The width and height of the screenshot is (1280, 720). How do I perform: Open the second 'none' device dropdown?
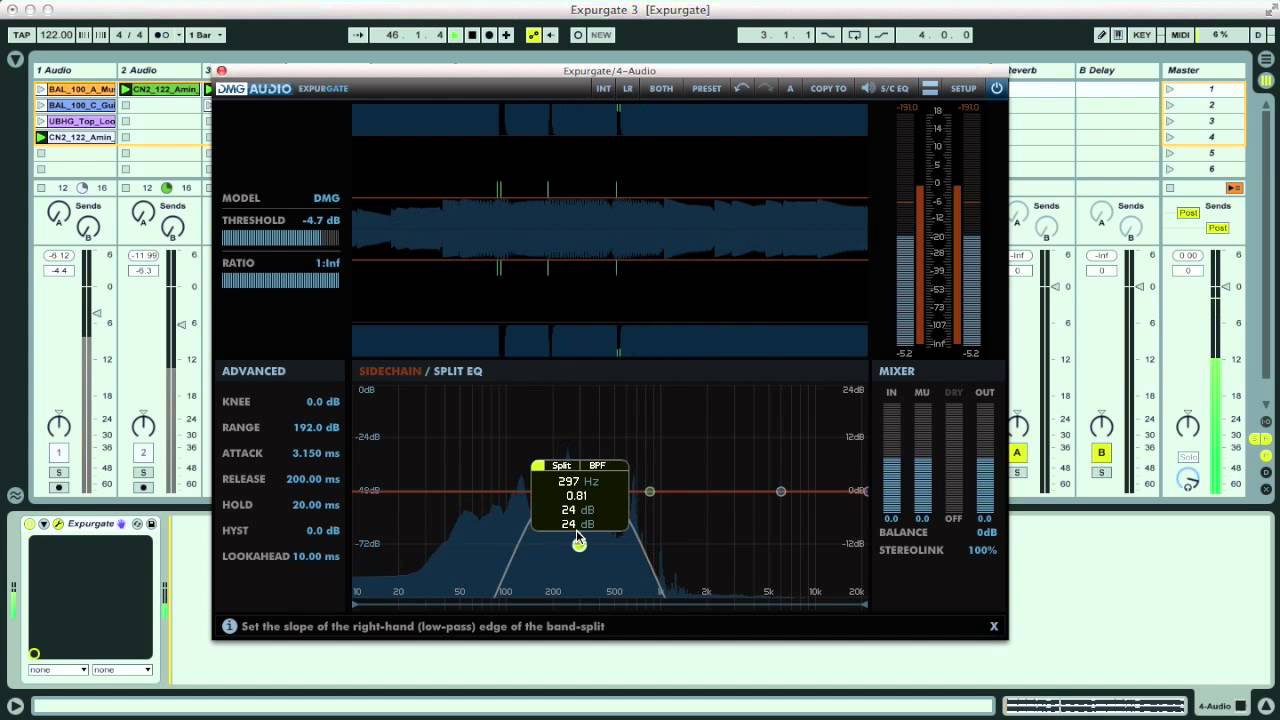122,670
